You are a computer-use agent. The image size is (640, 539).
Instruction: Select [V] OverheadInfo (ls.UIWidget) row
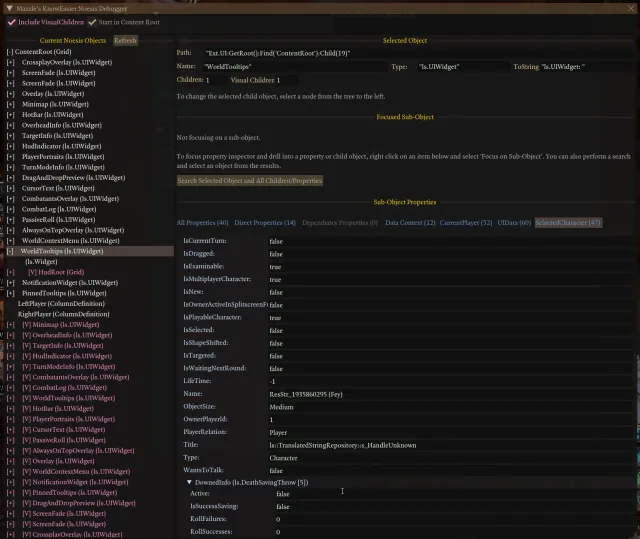pos(67,335)
